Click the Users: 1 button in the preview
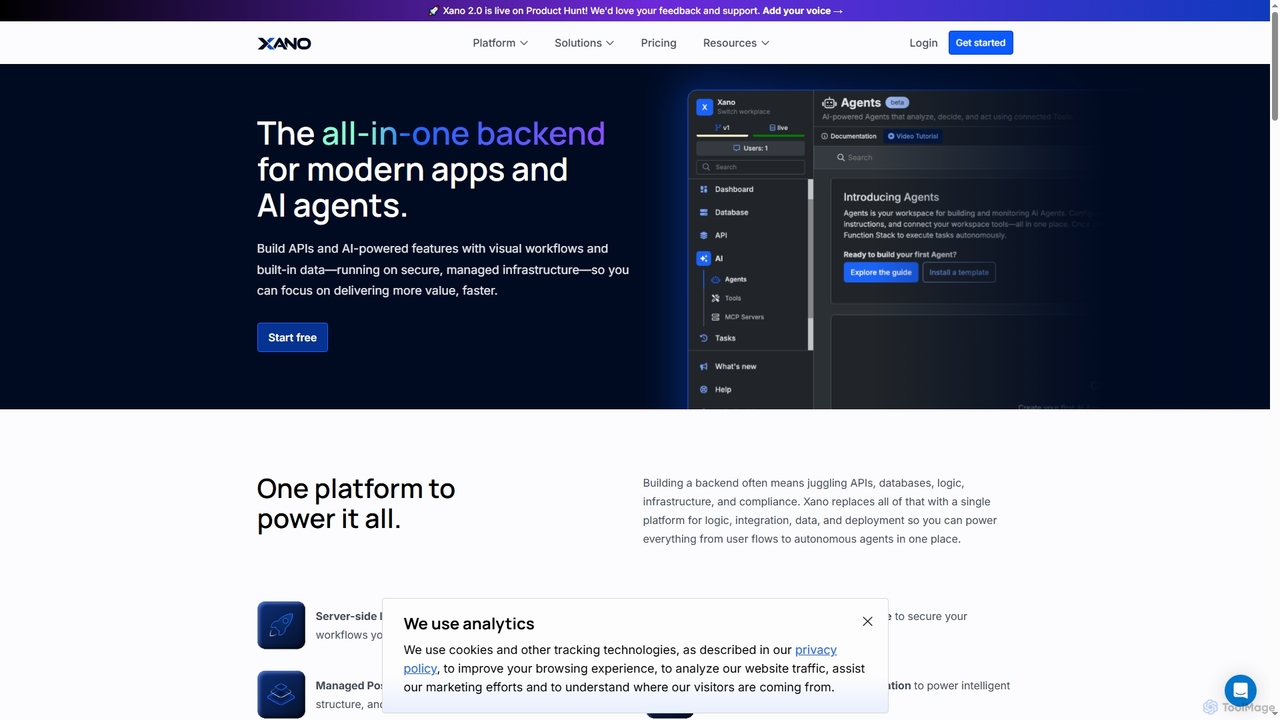The image size is (1280, 720). click(750, 148)
